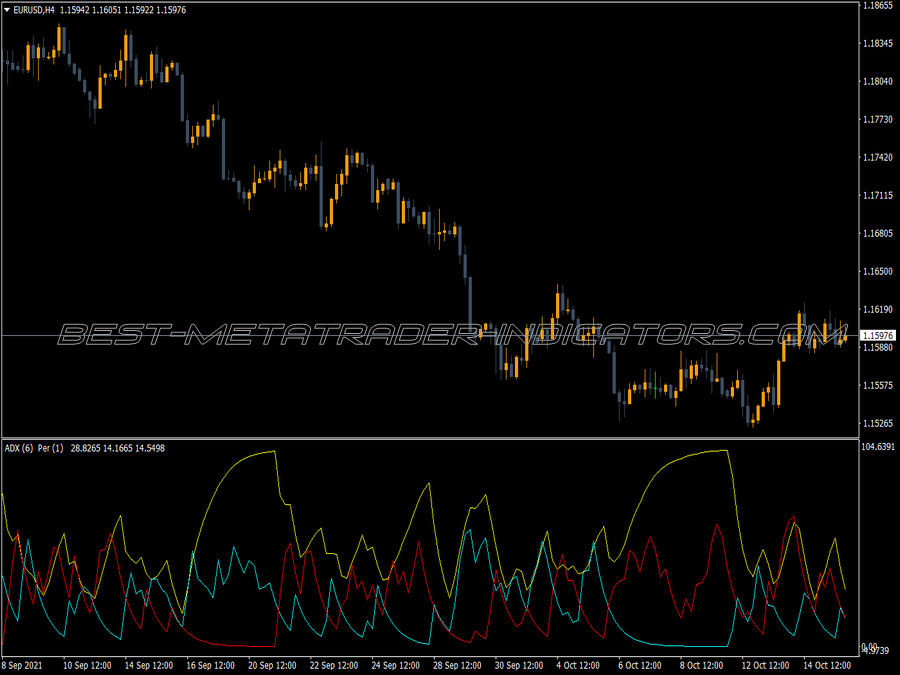Image resolution: width=900 pixels, height=675 pixels.
Task: Click the time axis label 8 Oct 12:00
Action: point(701,666)
